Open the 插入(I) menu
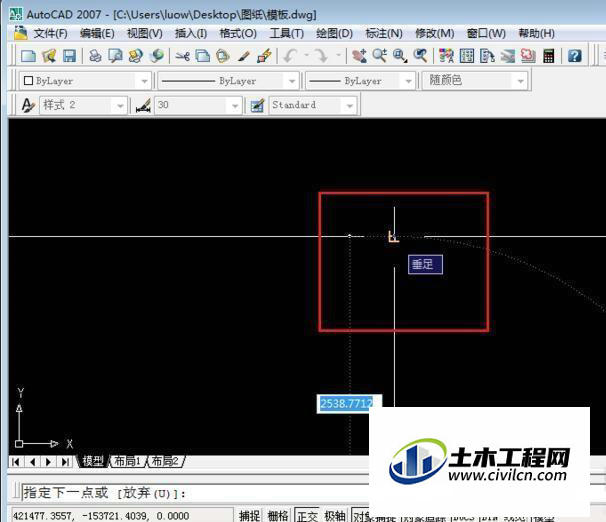 tap(191, 34)
